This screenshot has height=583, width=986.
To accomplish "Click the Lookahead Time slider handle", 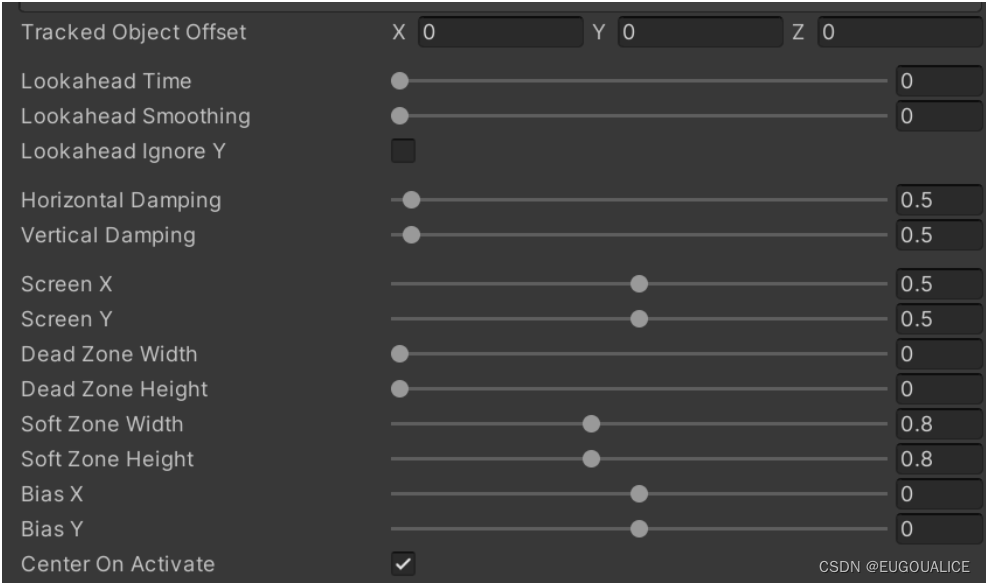I will (x=400, y=81).
